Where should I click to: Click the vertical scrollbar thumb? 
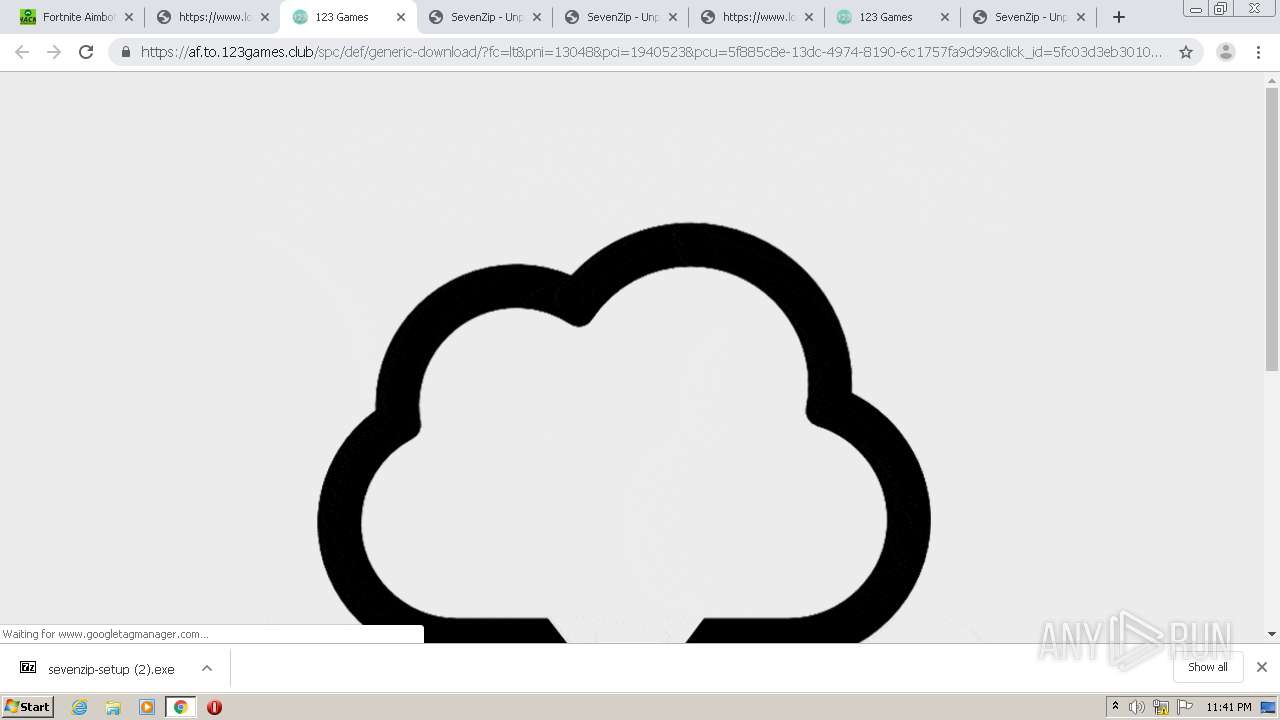coord(1272,229)
